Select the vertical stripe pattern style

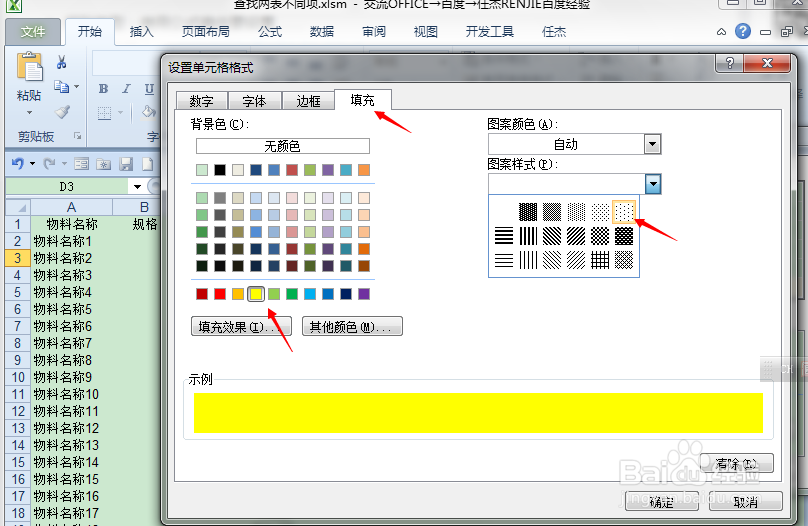pyautogui.click(x=528, y=236)
